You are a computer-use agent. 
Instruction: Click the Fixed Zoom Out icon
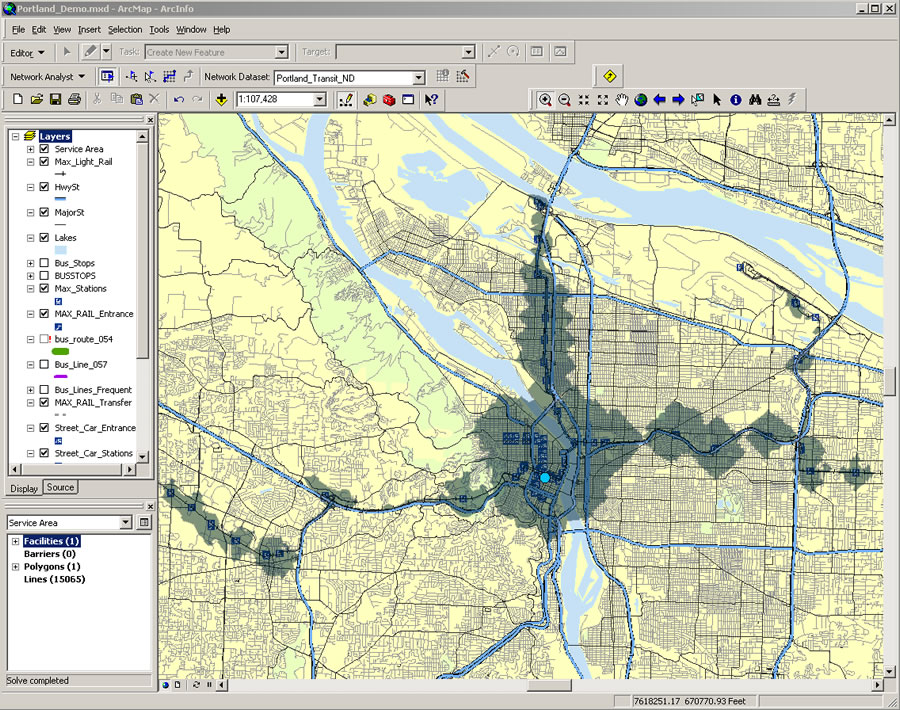click(603, 100)
